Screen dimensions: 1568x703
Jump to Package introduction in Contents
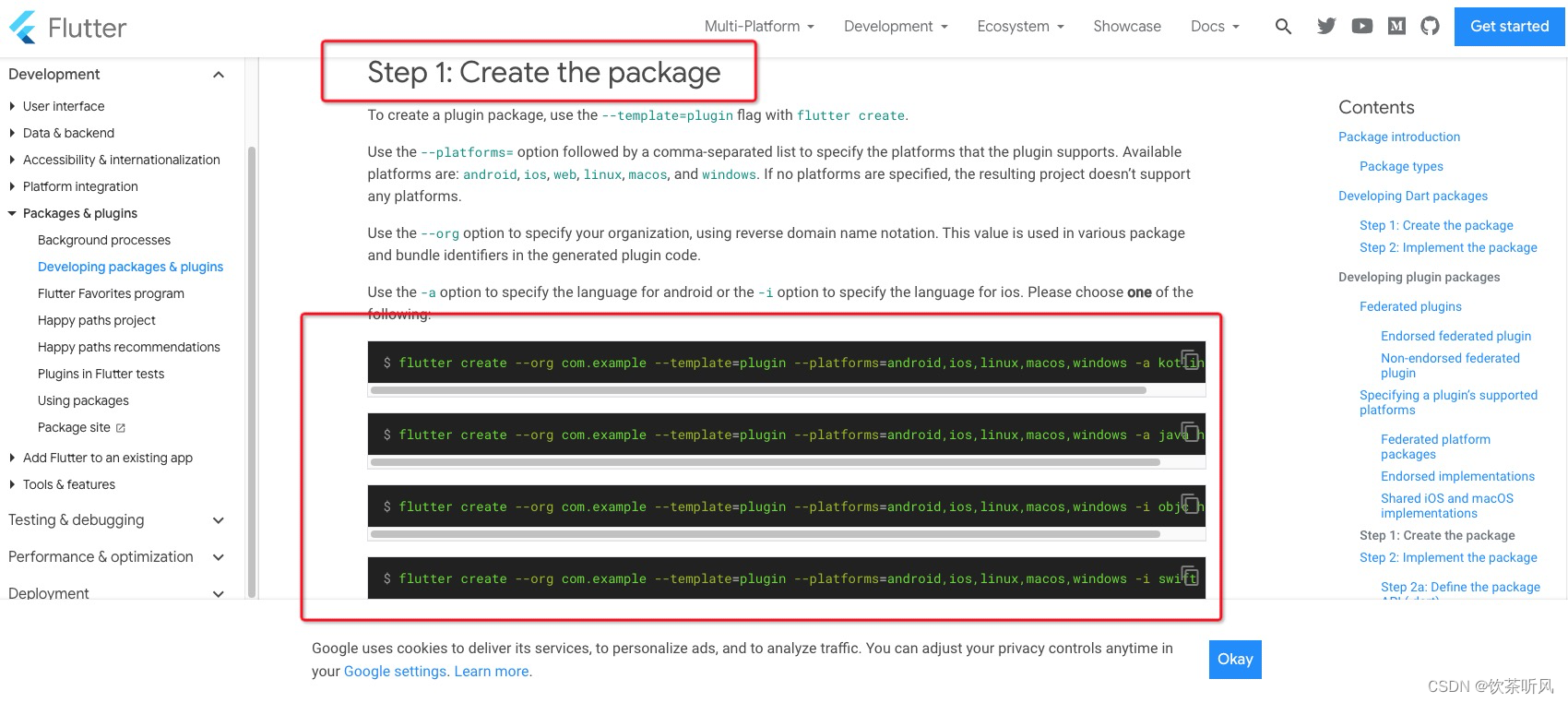click(x=1399, y=137)
